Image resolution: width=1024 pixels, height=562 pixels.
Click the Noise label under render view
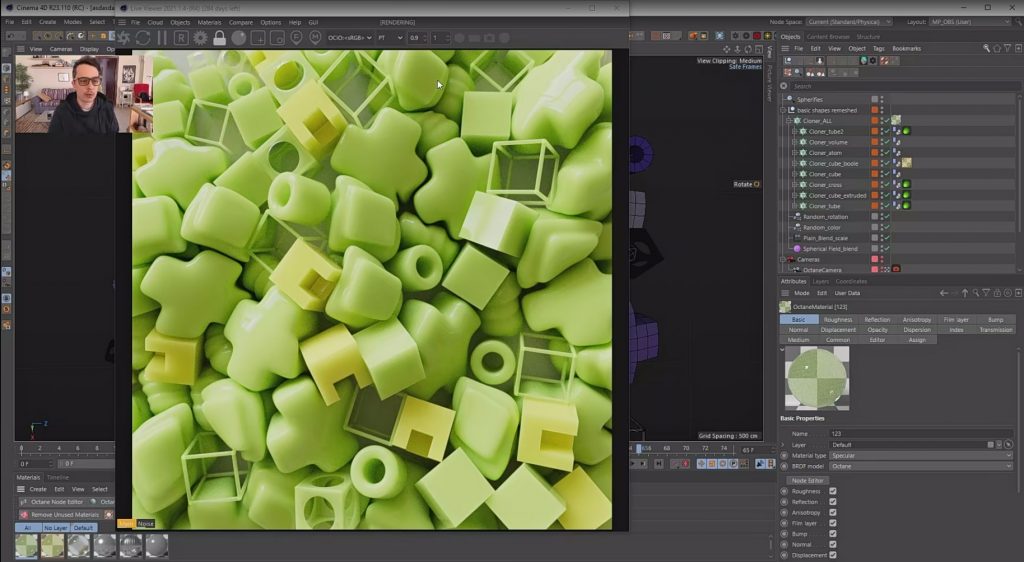click(146, 523)
